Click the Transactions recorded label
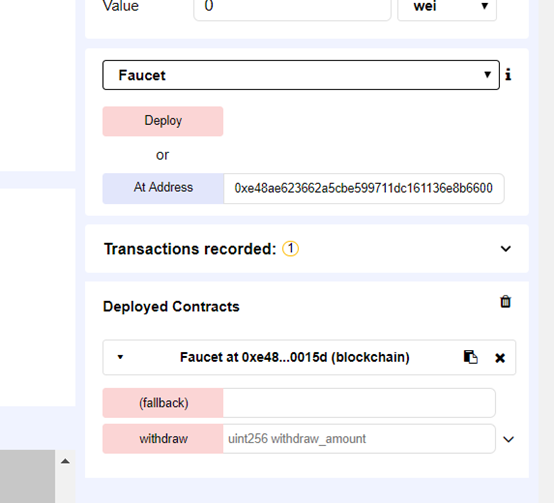The width and height of the screenshot is (554, 503). point(190,249)
